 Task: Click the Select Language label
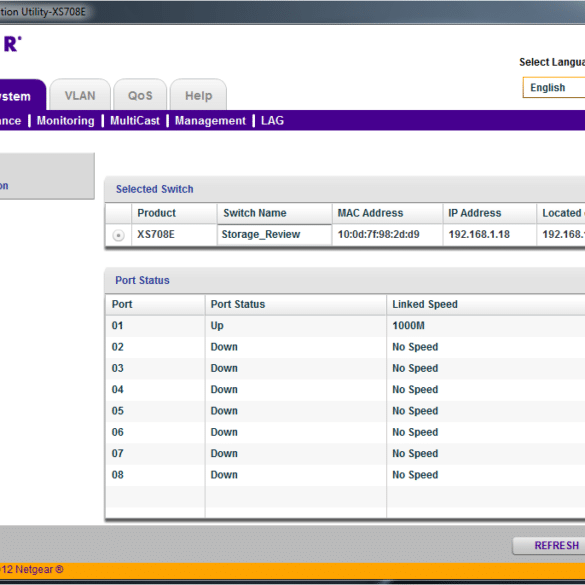pos(552,62)
